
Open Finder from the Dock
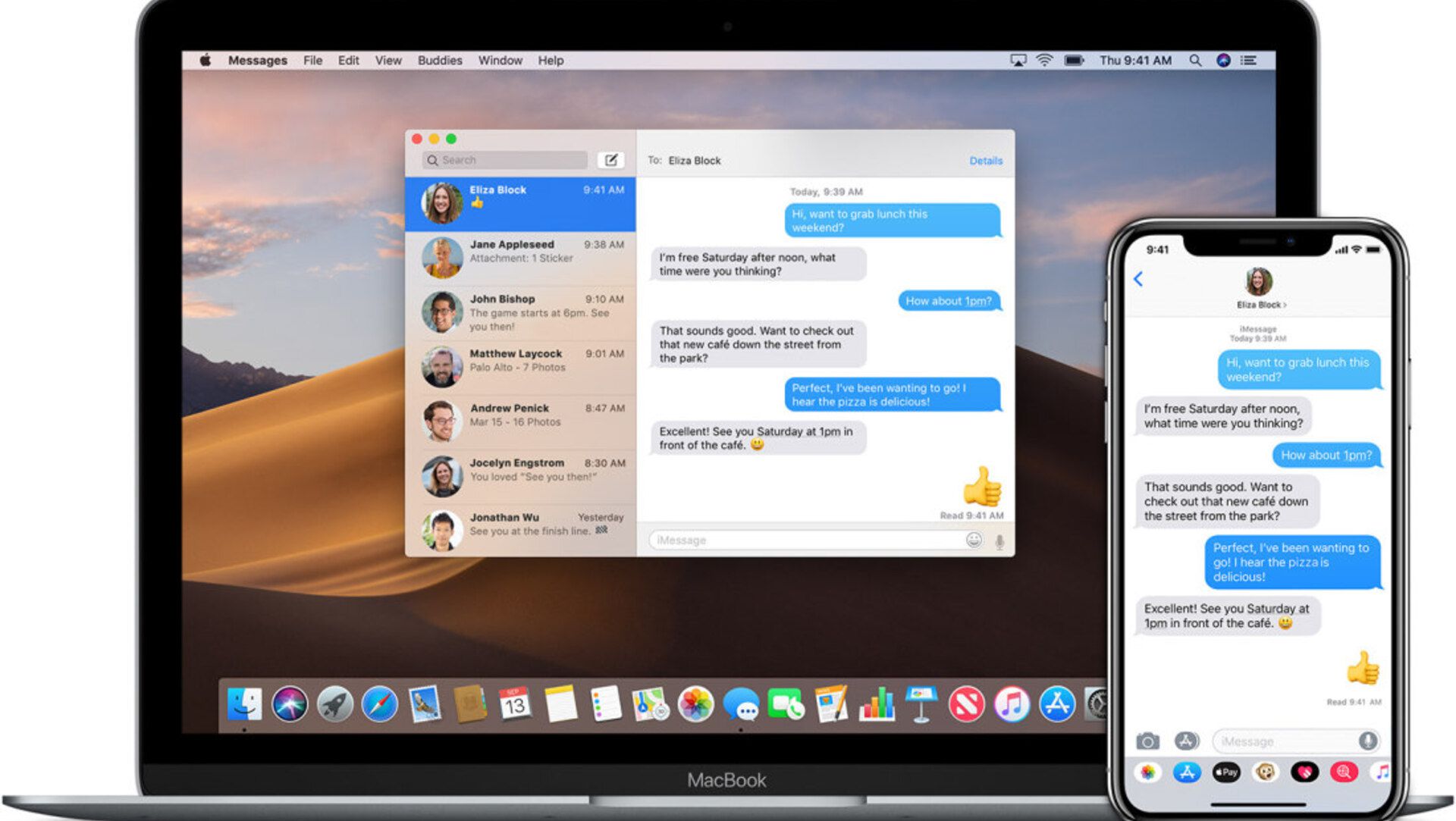pyautogui.click(x=244, y=704)
